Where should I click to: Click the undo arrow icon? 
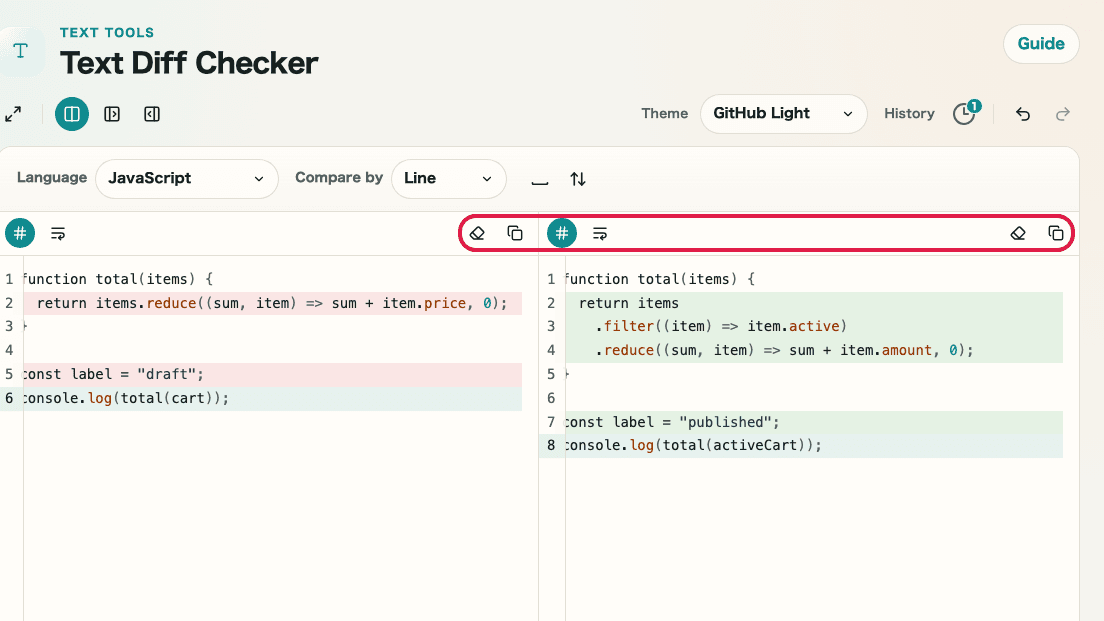pyautogui.click(x=1023, y=114)
